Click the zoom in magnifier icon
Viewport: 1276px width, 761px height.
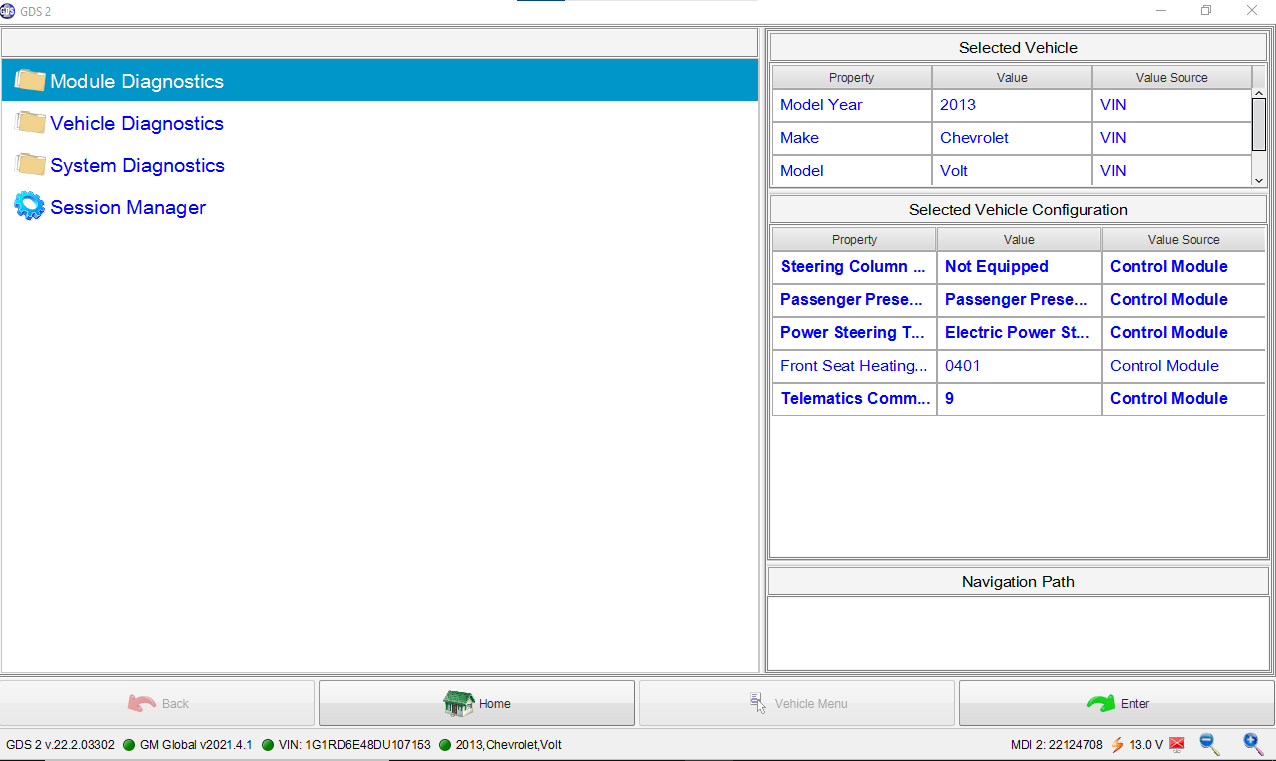click(x=1253, y=744)
